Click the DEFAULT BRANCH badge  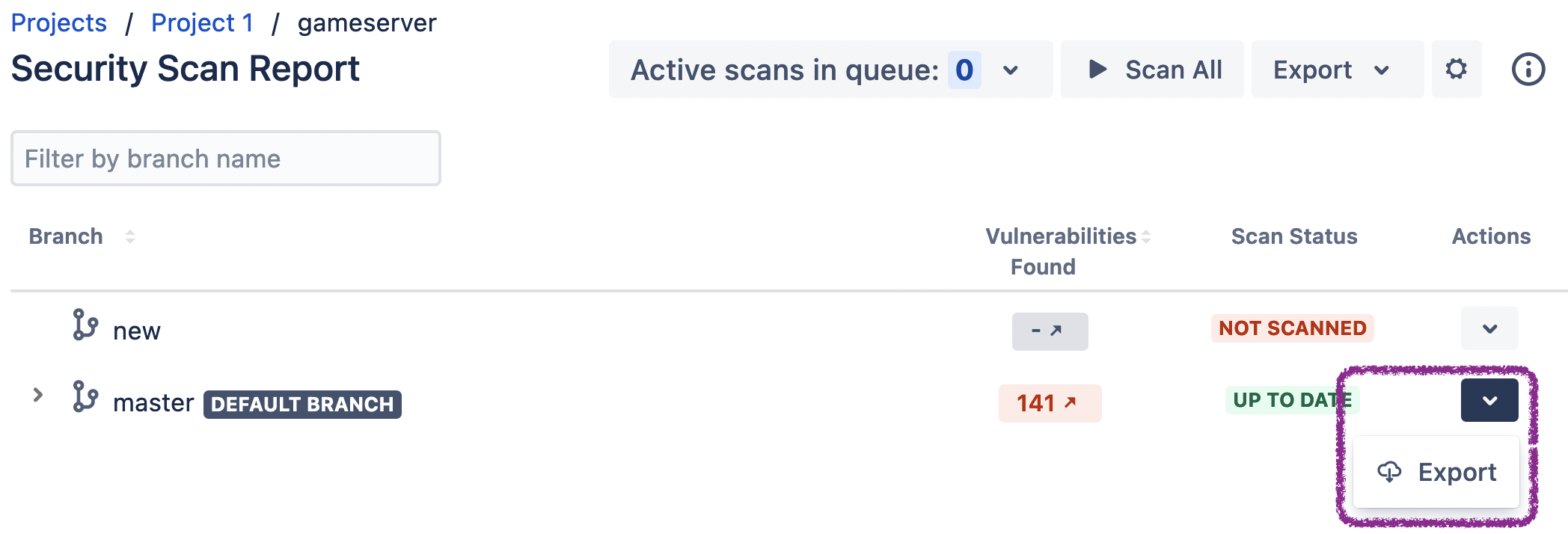click(302, 405)
